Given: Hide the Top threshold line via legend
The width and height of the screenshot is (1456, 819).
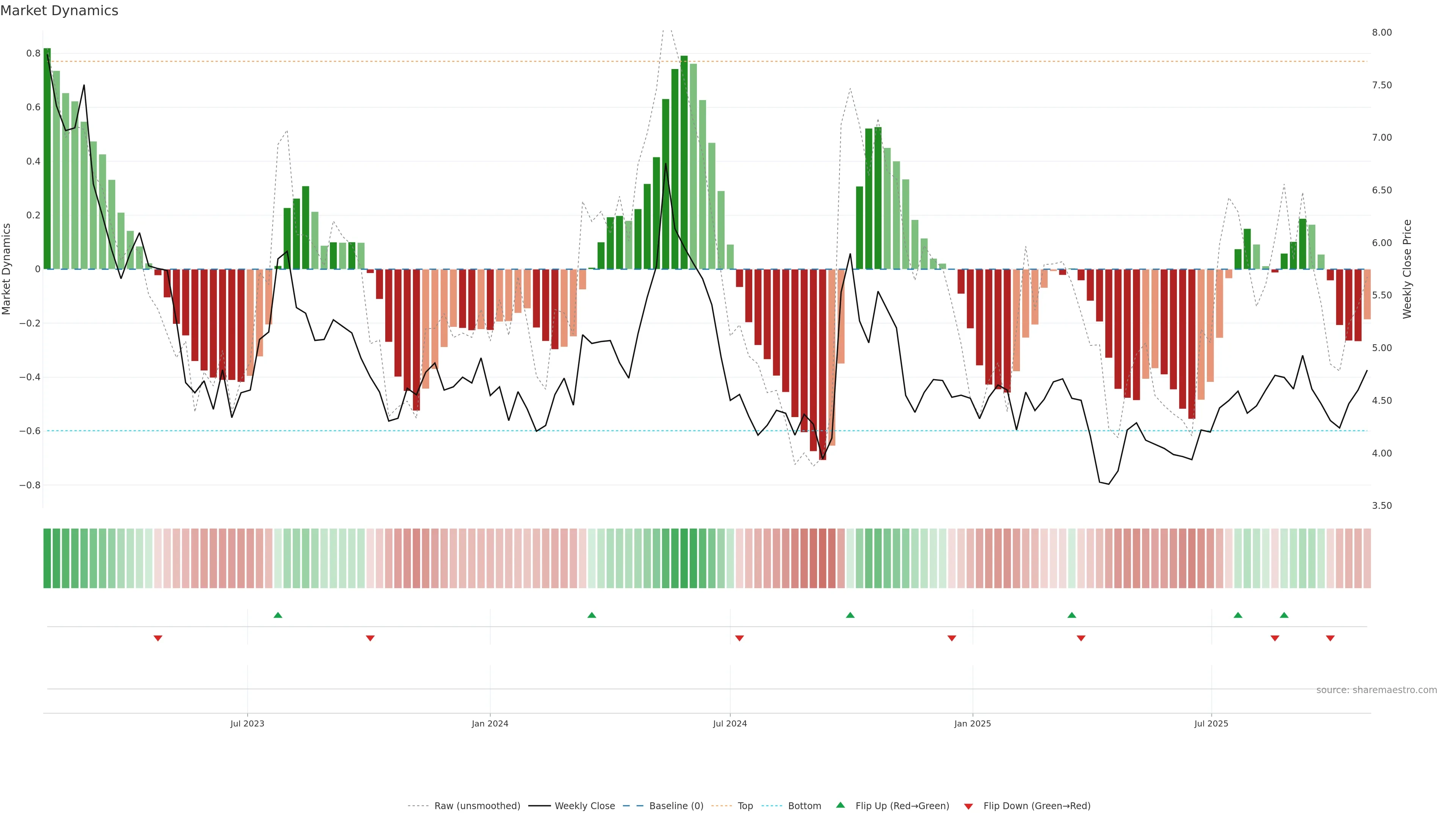Looking at the screenshot, I should point(745,805).
